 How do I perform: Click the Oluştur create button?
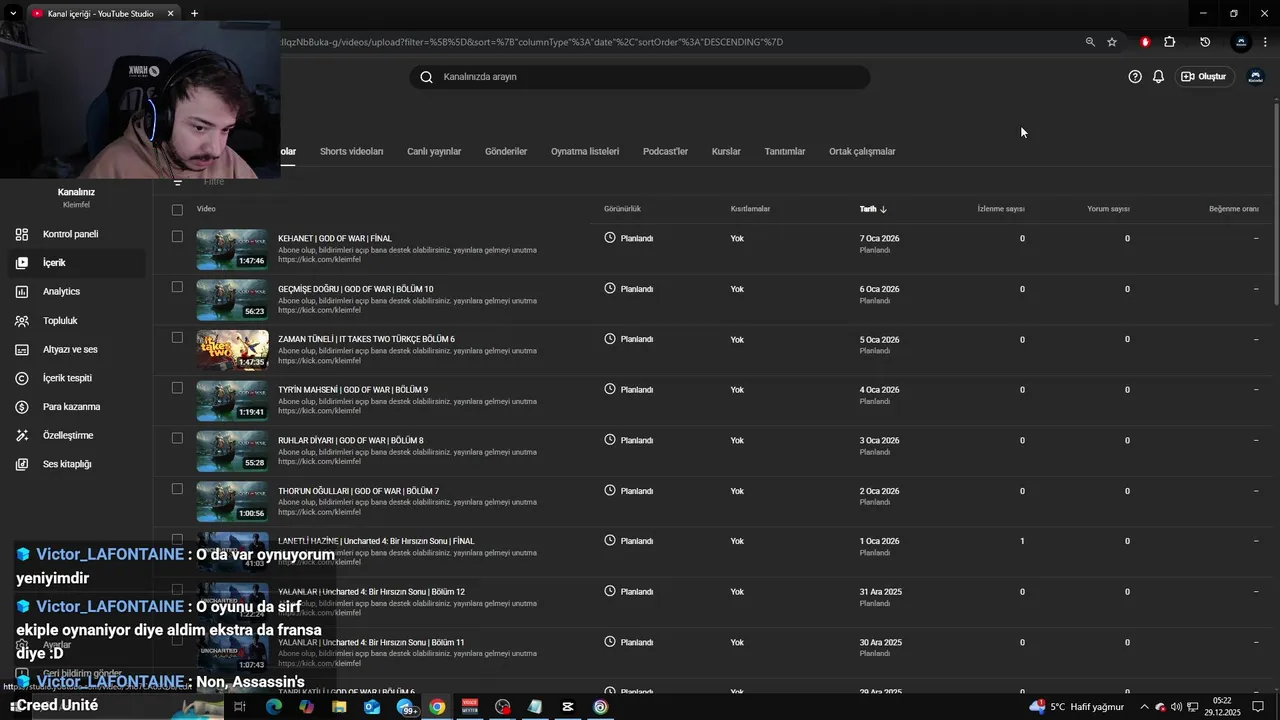coord(1203,77)
